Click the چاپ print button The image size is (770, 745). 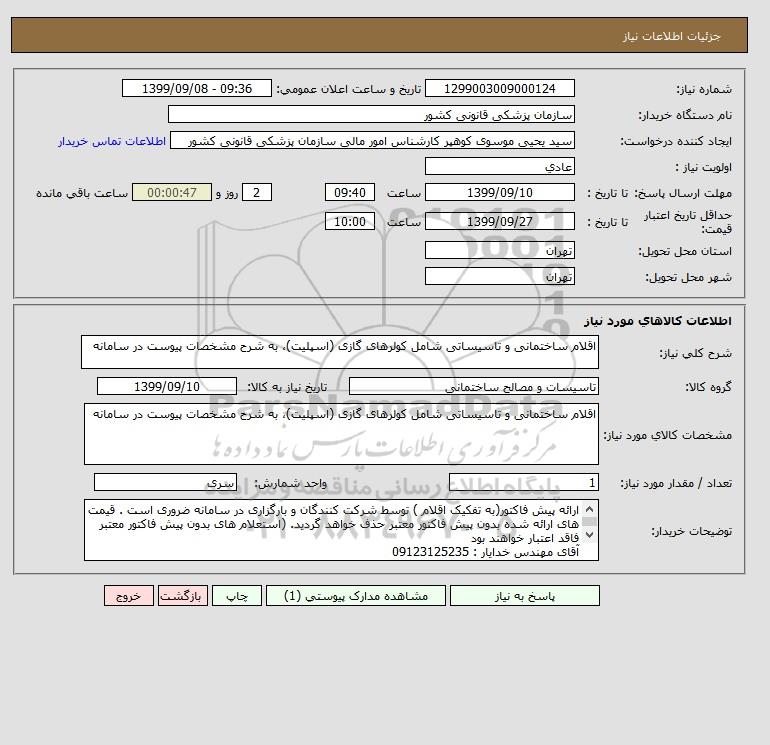coord(237,596)
